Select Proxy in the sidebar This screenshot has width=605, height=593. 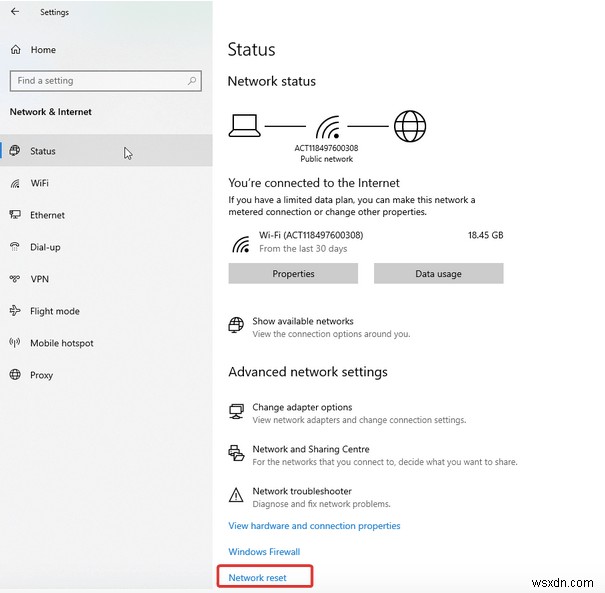[106, 375]
